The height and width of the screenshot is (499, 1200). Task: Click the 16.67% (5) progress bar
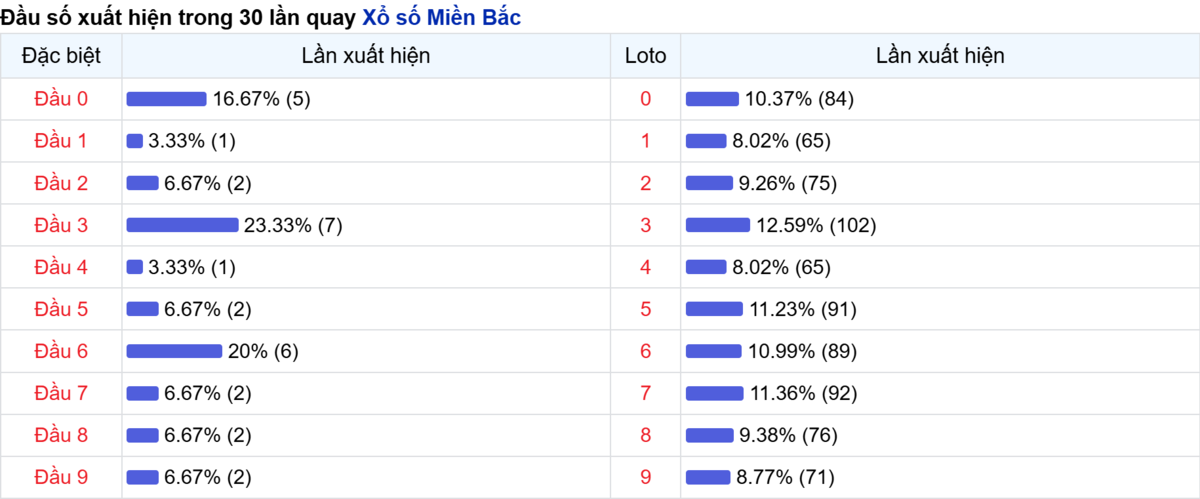166,99
